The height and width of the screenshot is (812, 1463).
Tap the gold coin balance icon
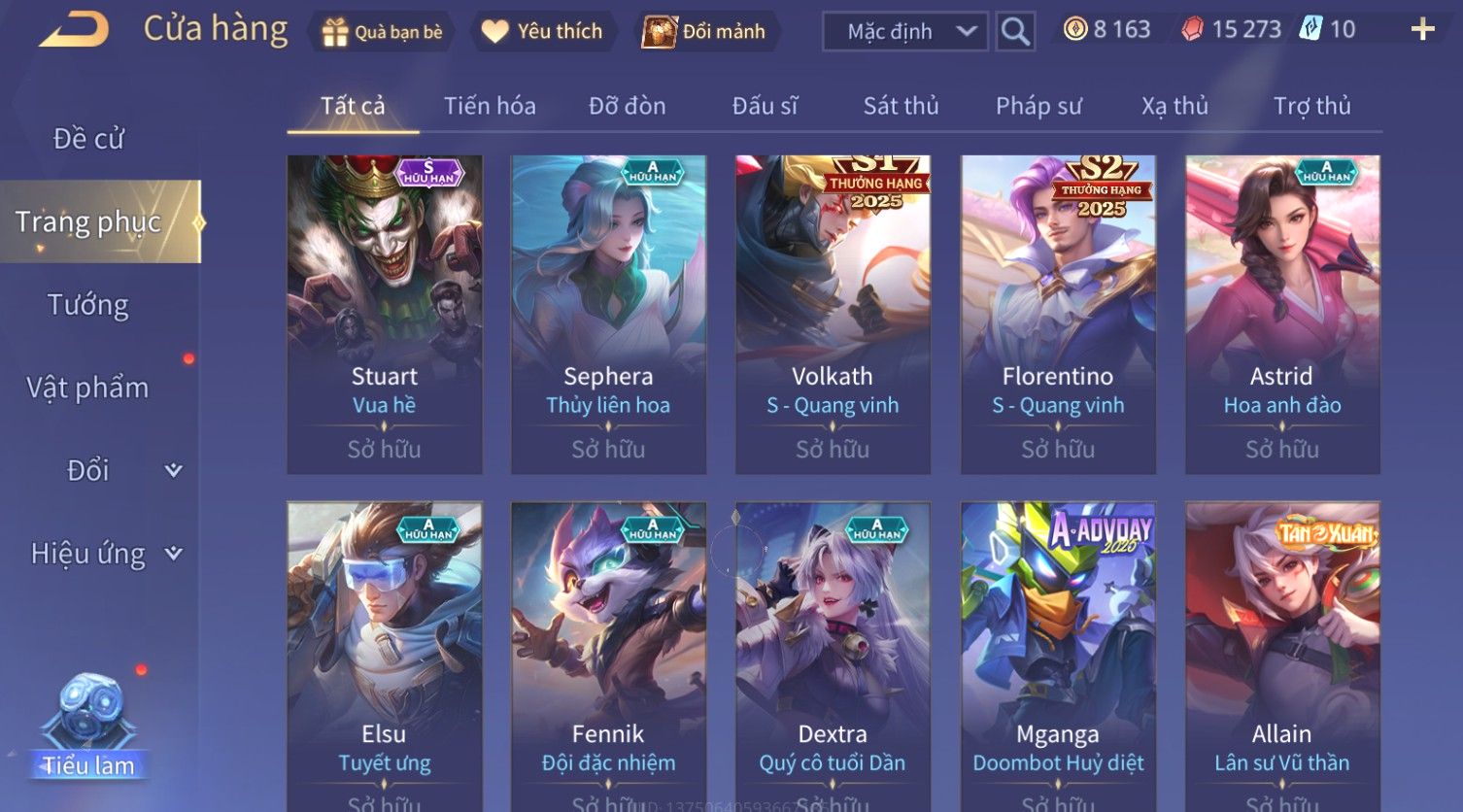[x=1075, y=29]
